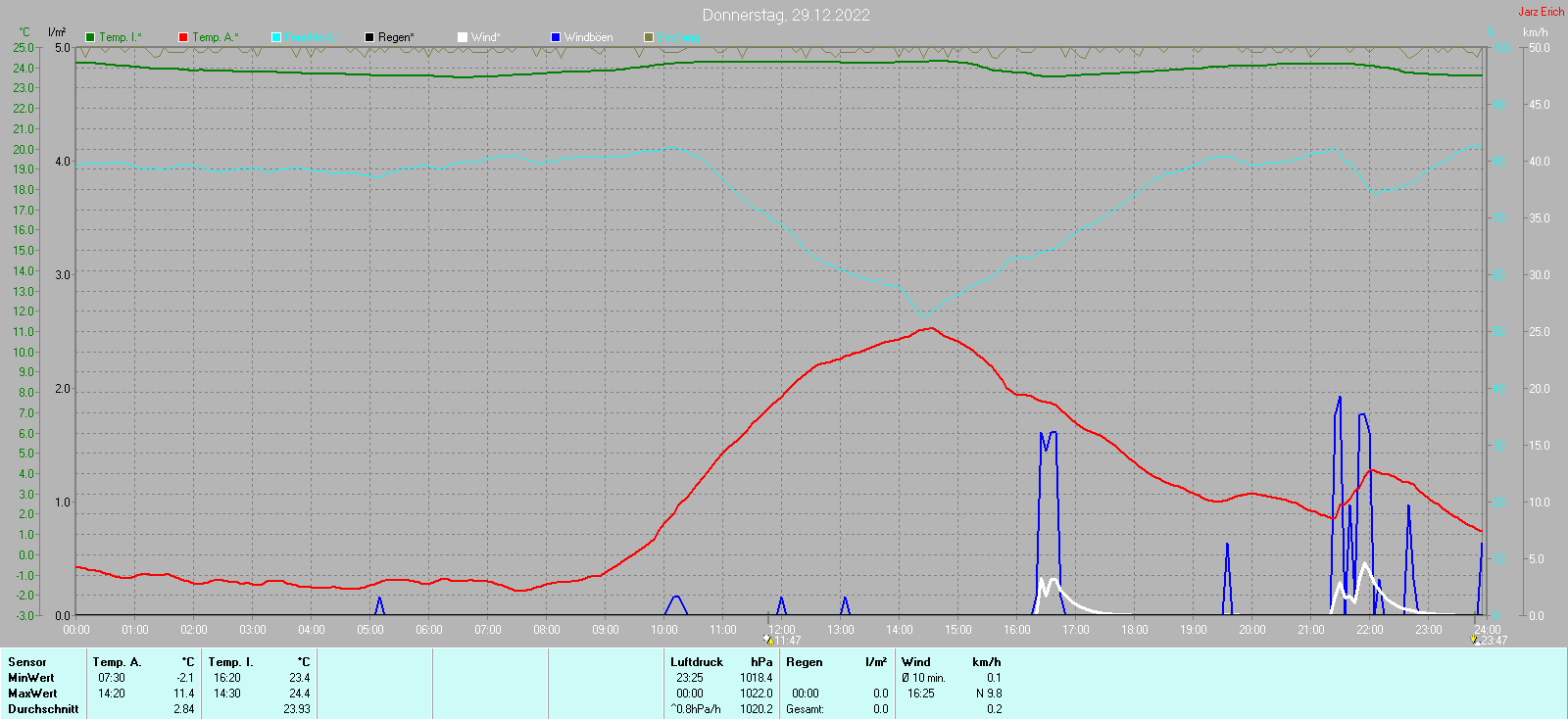Select the 'Temp. I.*' legend label
Viewport: 1568px width, 719px height.
(121, 37)
